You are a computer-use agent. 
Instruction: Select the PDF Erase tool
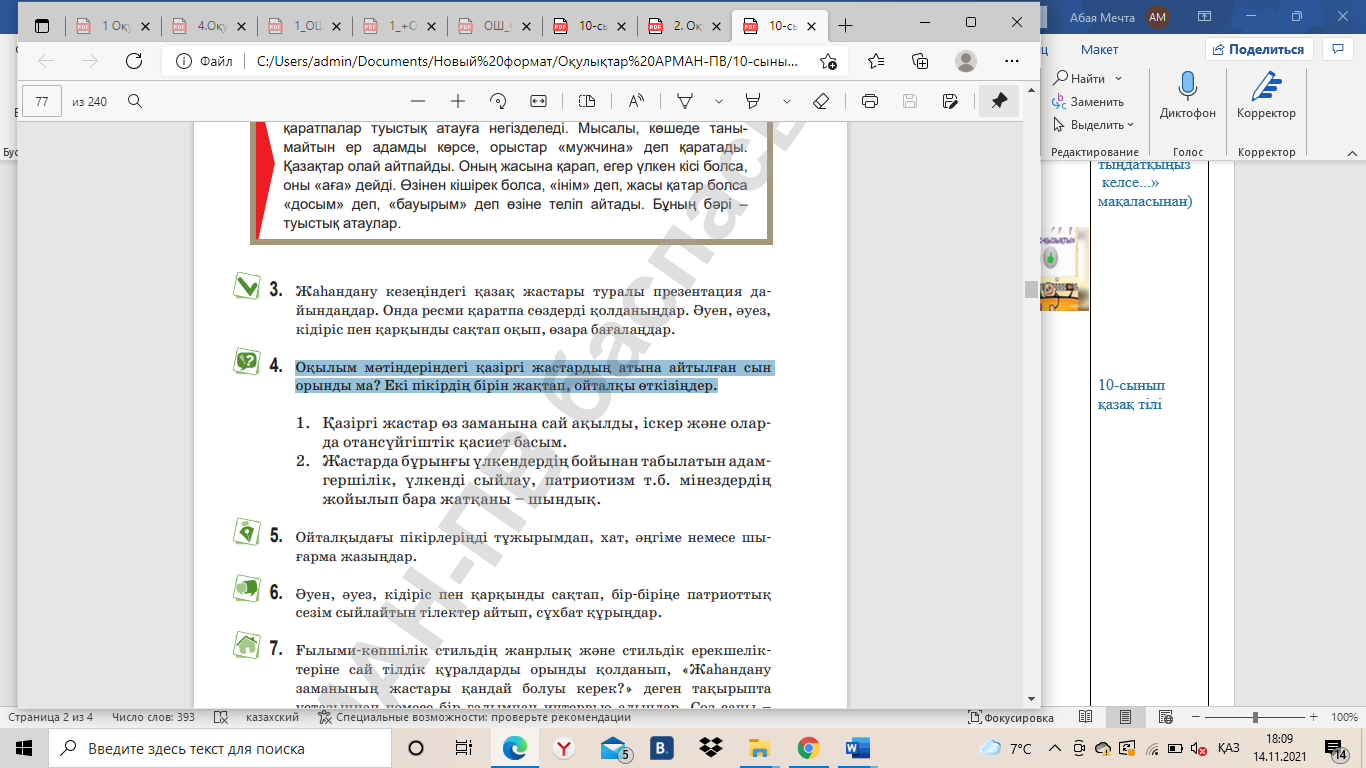coord(822,101)
